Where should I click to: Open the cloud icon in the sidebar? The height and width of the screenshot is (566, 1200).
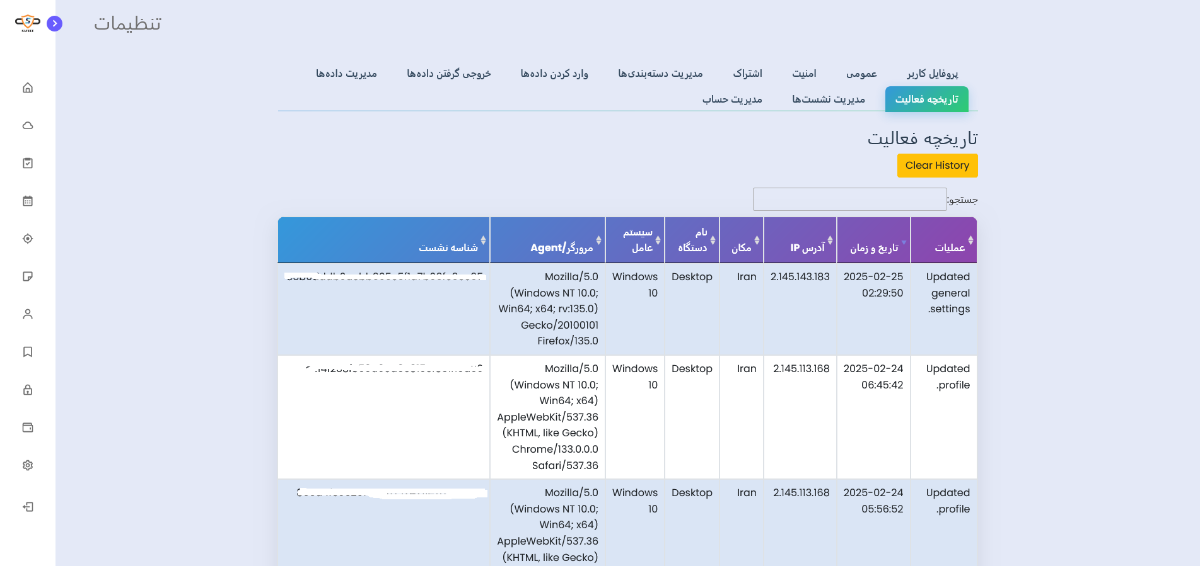[x=28, y=125]
